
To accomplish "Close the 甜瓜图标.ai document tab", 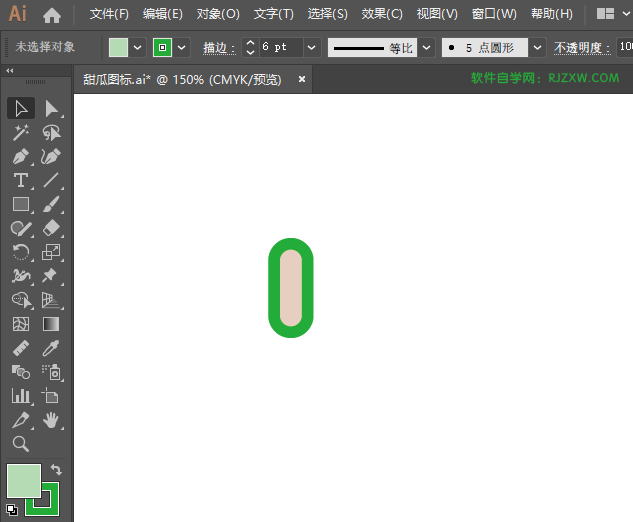I will (x=302, y=80).
